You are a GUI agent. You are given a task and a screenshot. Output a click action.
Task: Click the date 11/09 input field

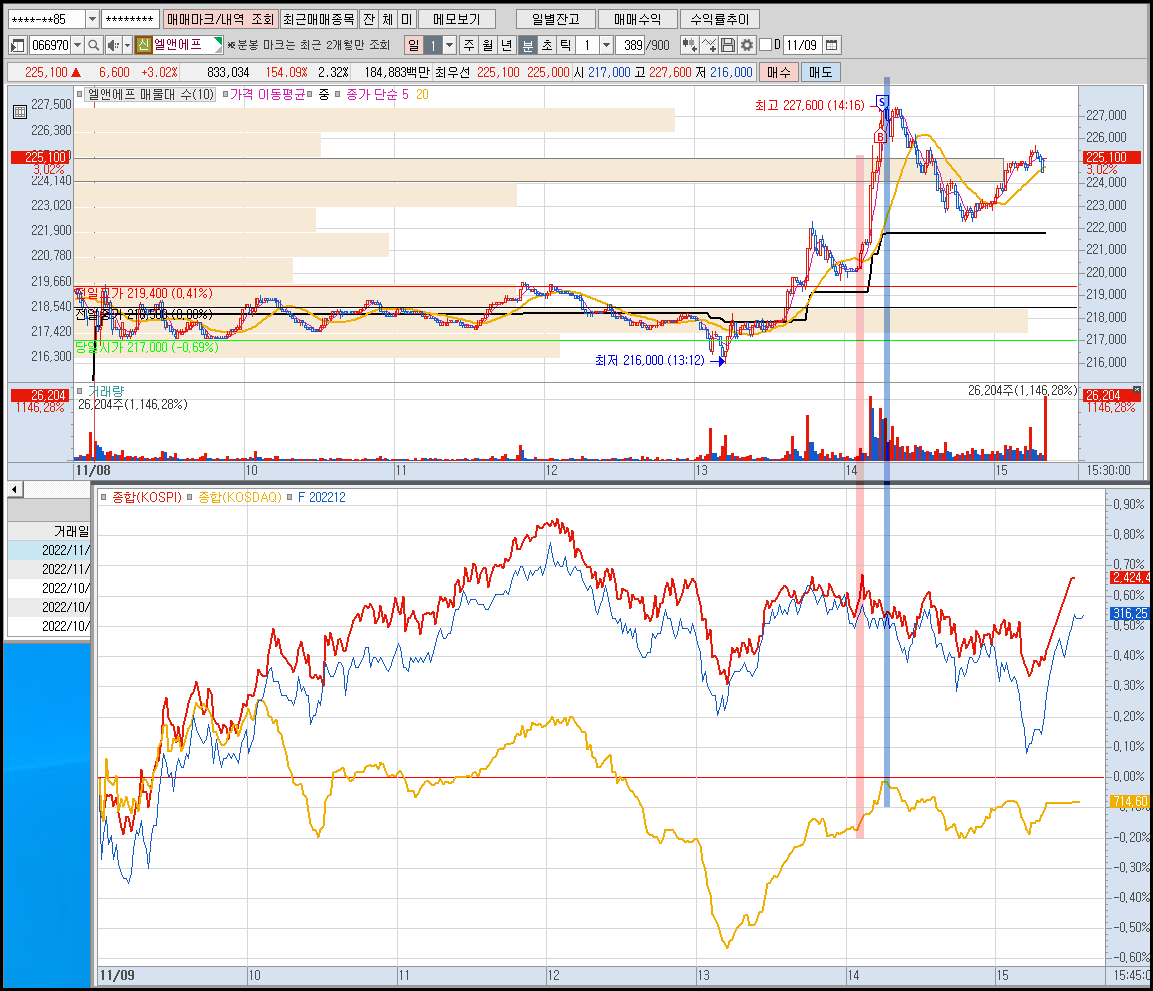(x=802, y=46)
